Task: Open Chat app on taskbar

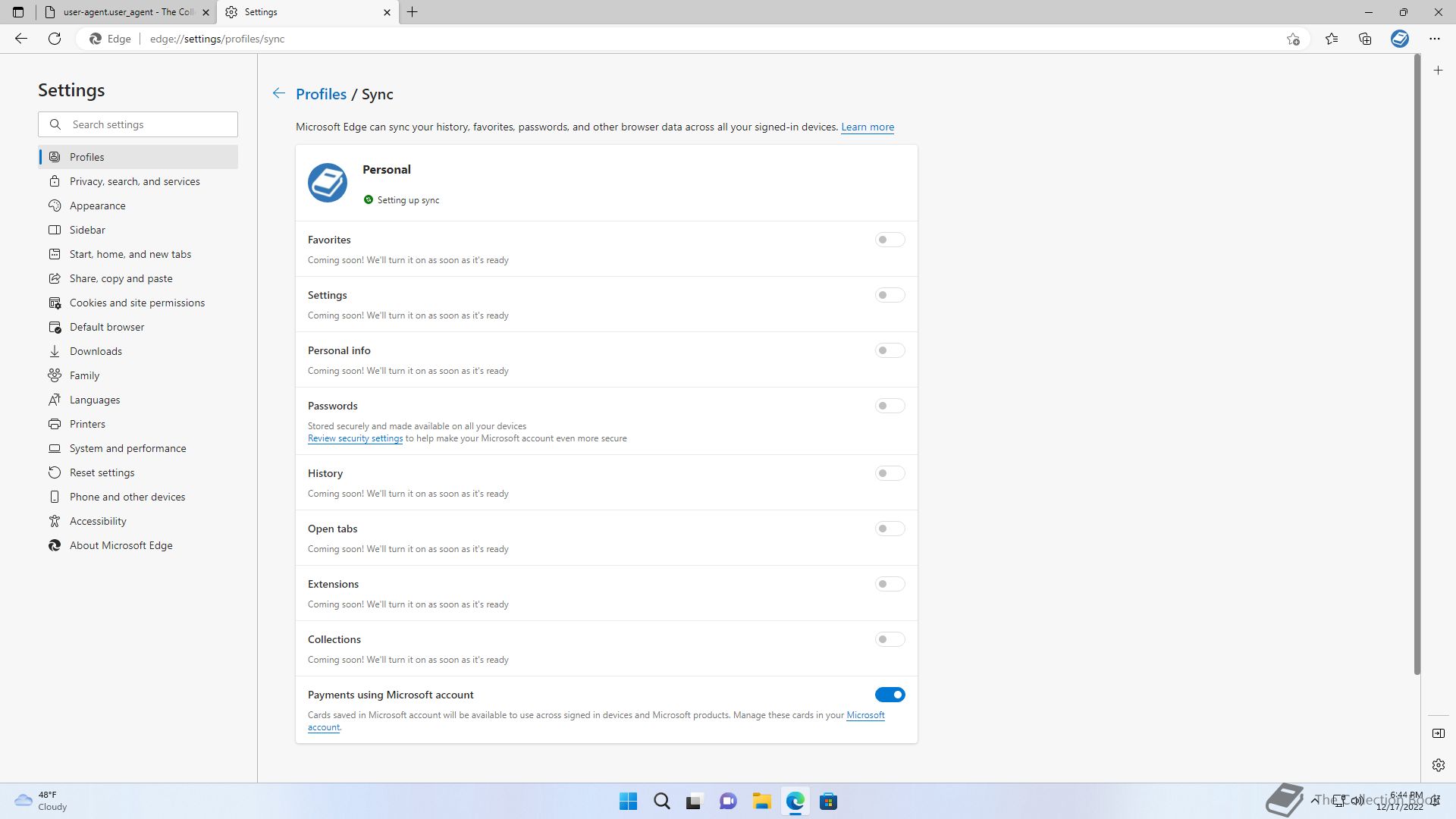Action: coord(728,802)
